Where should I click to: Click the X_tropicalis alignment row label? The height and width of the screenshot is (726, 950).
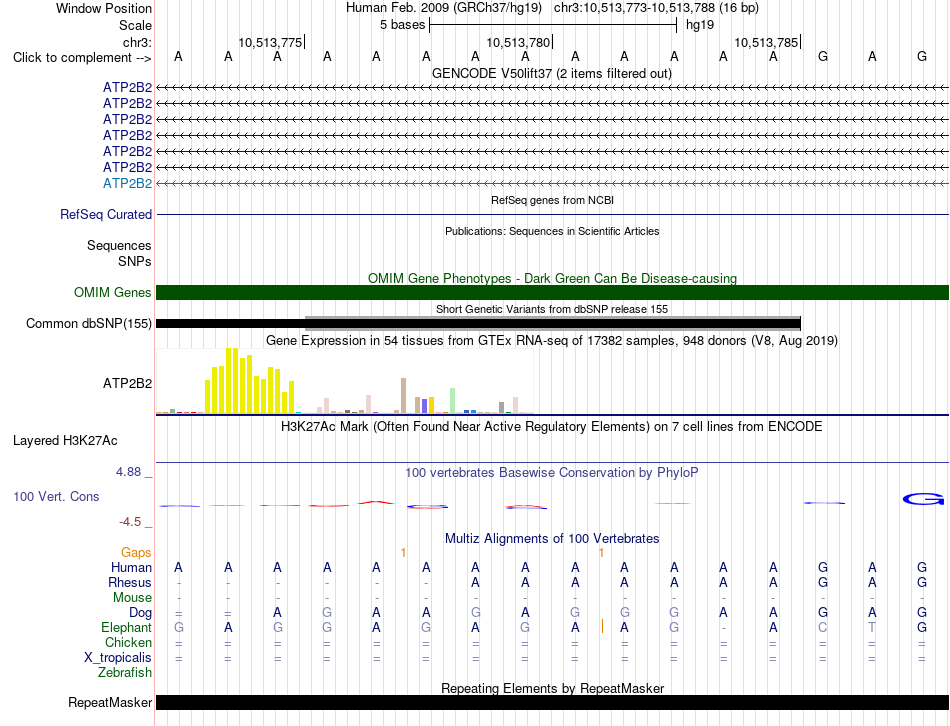118,658
